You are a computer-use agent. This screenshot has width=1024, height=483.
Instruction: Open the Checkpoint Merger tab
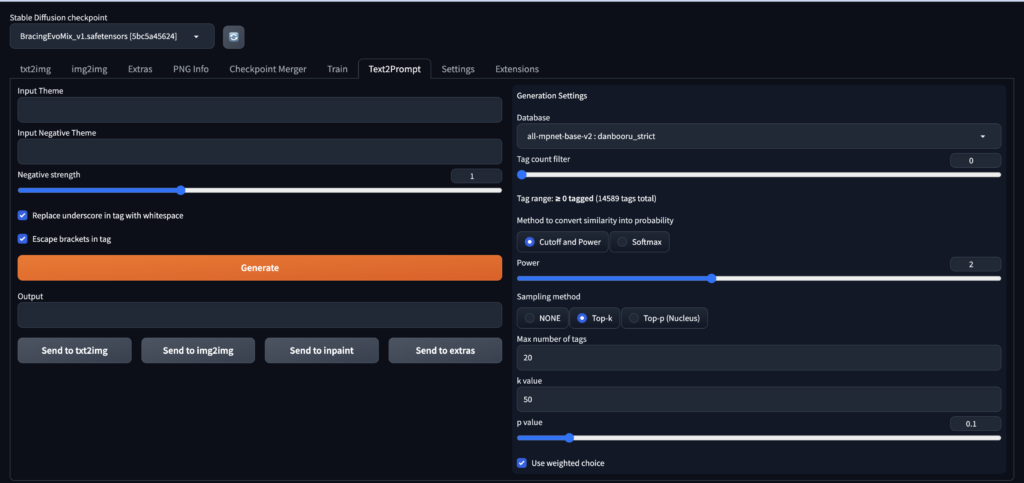coord(268,69)
